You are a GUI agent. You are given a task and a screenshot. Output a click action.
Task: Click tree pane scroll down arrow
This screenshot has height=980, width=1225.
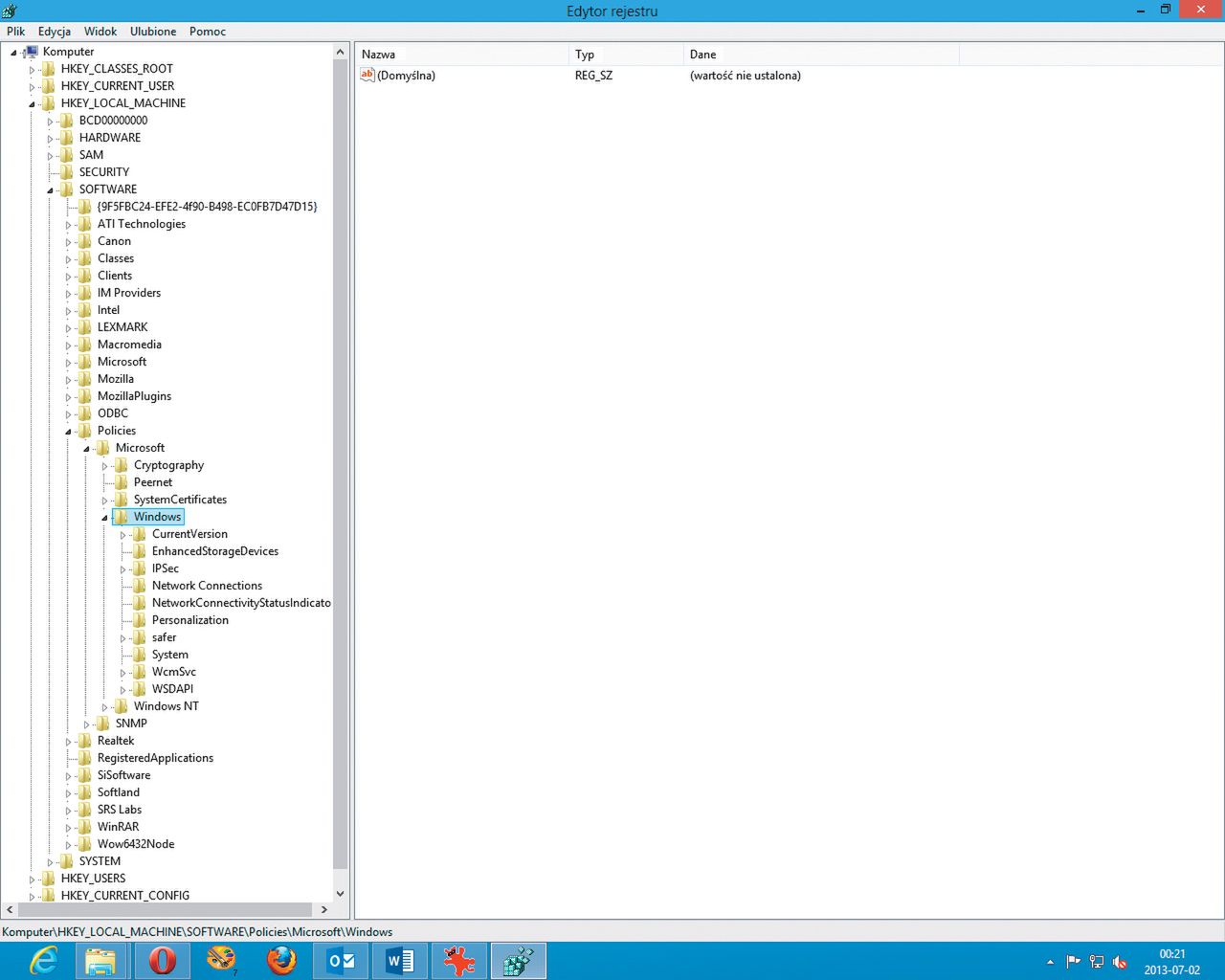point(340,894)
